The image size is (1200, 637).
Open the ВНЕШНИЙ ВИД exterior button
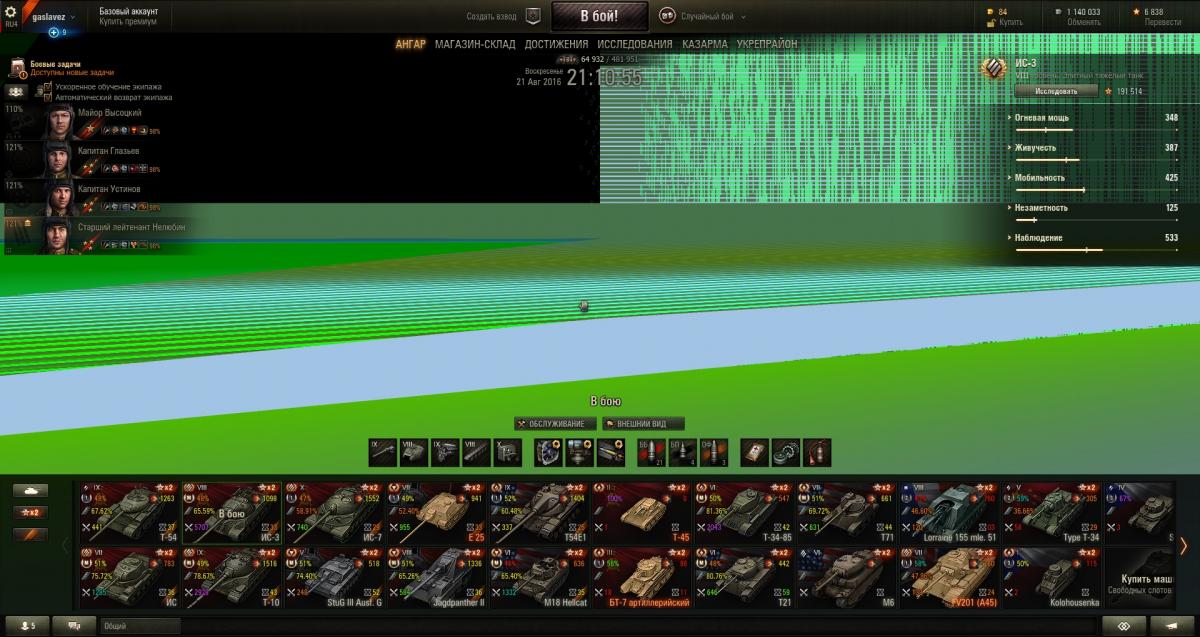coord(643,424)
